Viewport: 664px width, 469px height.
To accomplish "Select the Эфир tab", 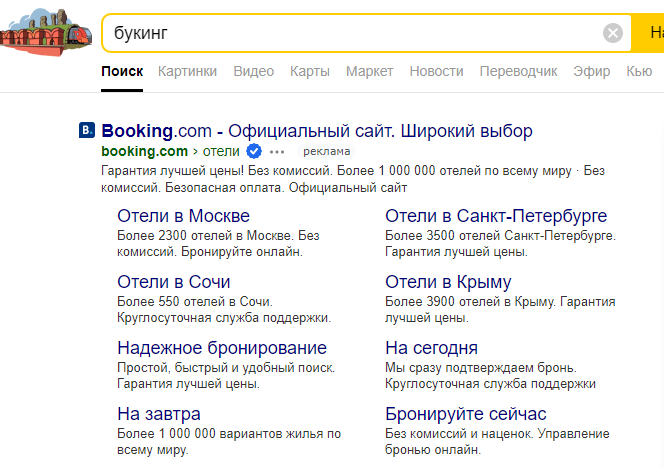I will pyautogui.click(x=592, y=71).
